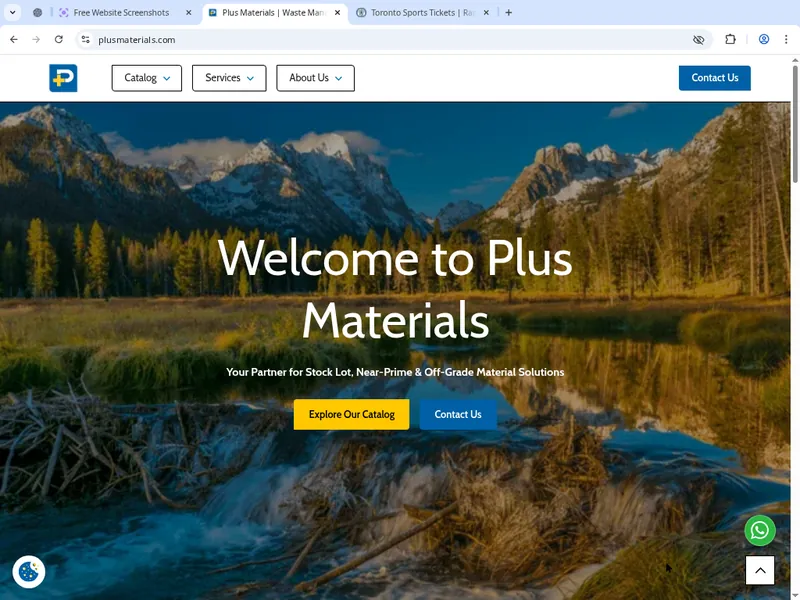Reload the page

coord(59,39)
